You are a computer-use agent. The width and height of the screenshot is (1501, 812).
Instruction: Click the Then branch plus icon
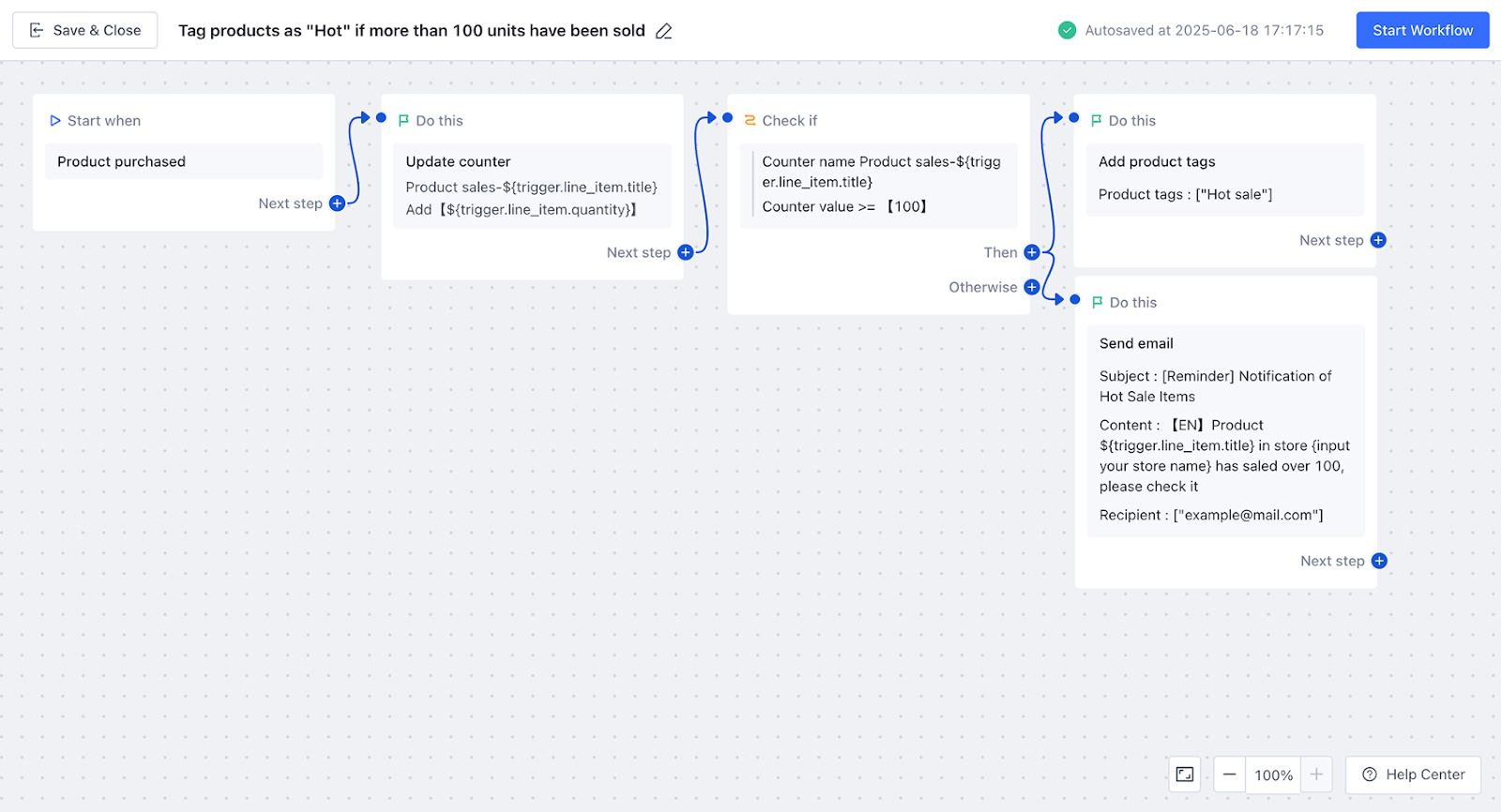coord(1032,252)
